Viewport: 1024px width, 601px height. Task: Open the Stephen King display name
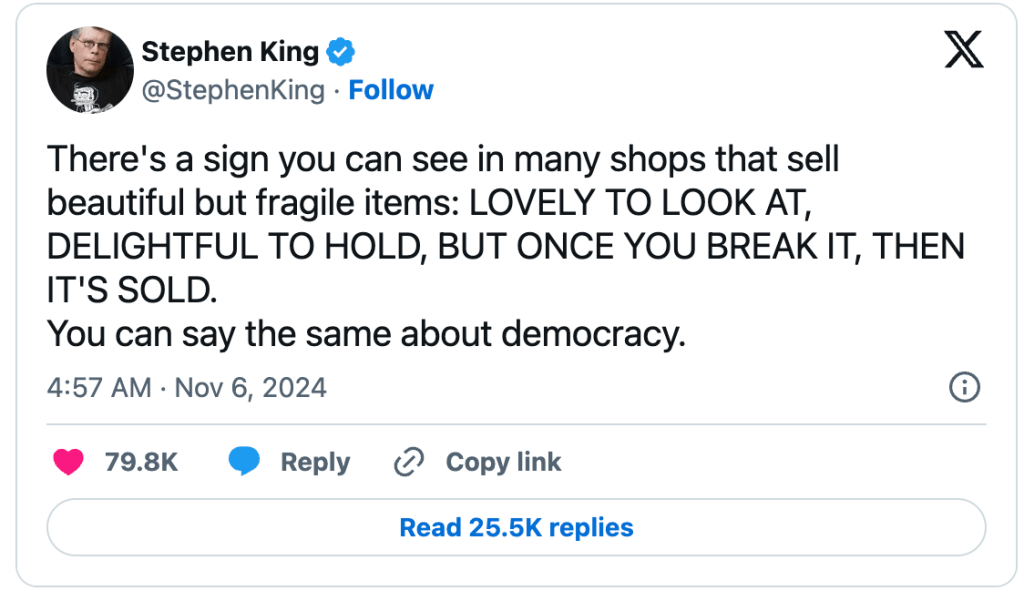click(230, 51)
